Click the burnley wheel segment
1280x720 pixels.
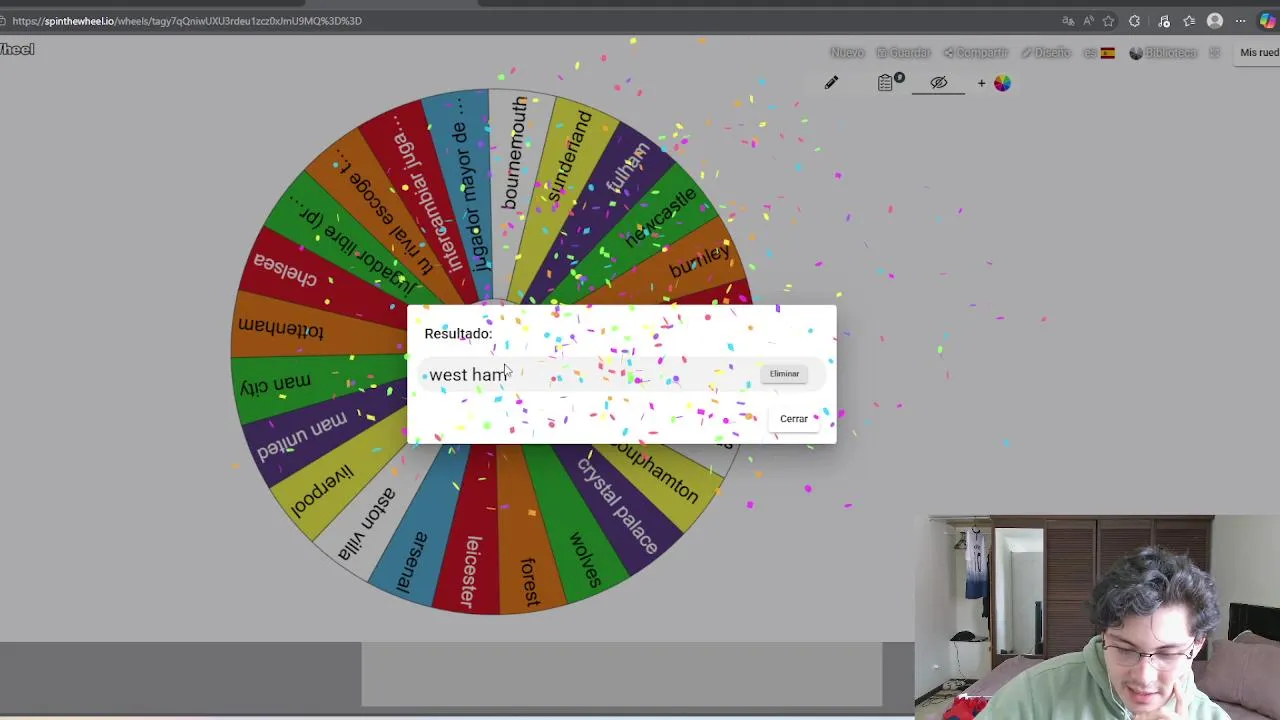[700, 262]
